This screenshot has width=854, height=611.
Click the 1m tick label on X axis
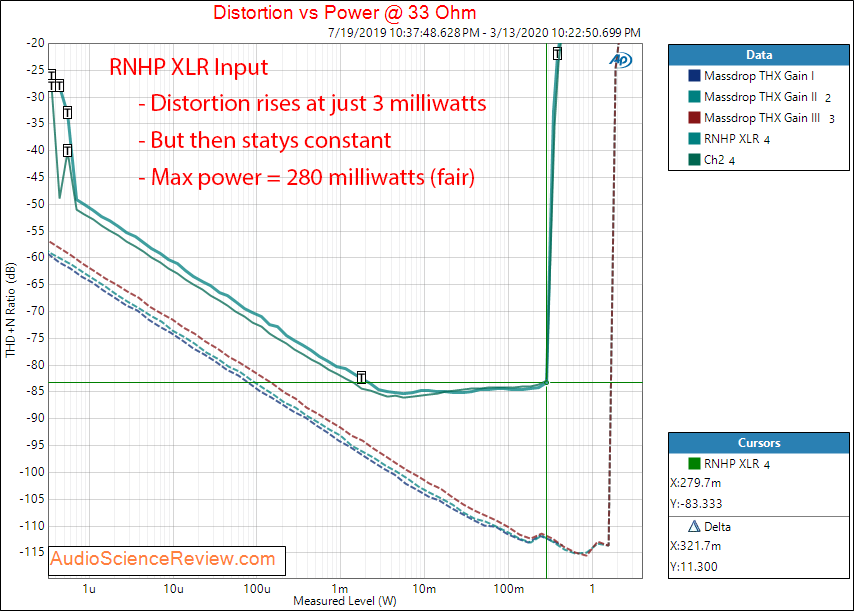[x=340, y=589]
